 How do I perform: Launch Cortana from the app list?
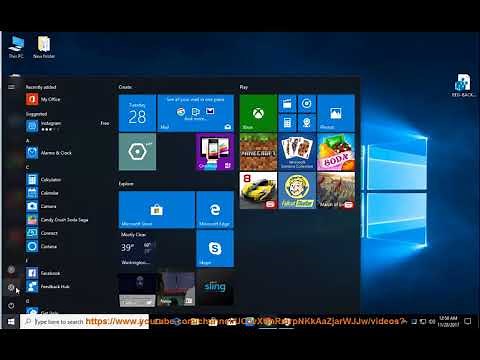(x=68, y=246)
